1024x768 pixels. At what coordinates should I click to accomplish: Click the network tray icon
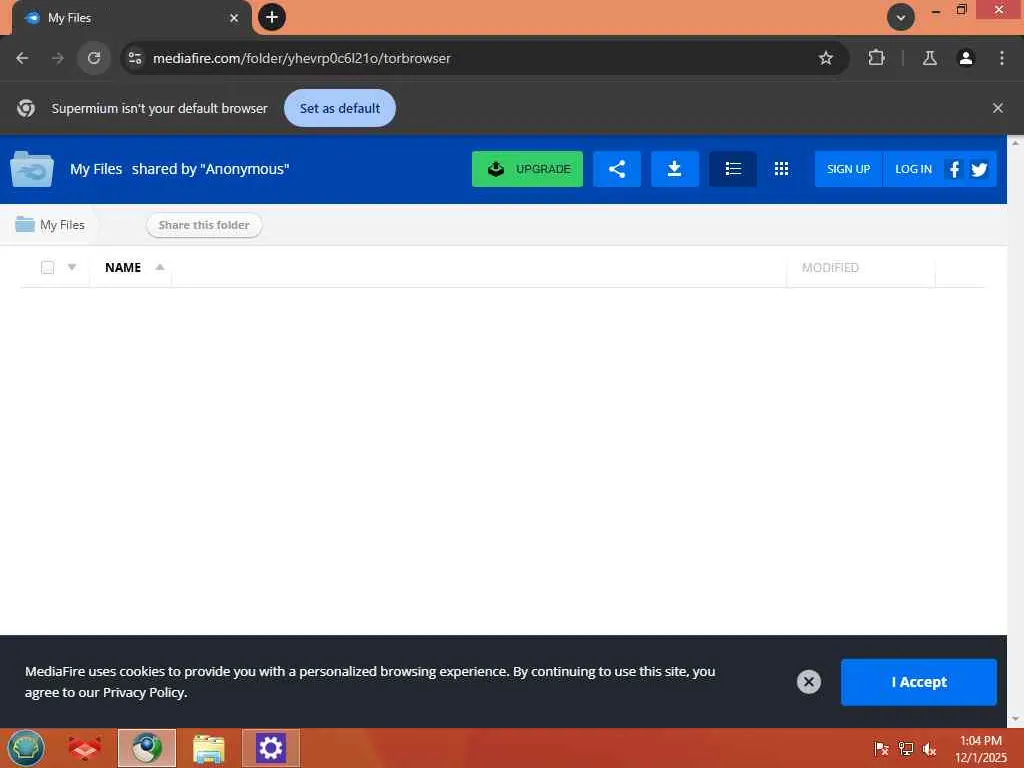click(905, 748)
